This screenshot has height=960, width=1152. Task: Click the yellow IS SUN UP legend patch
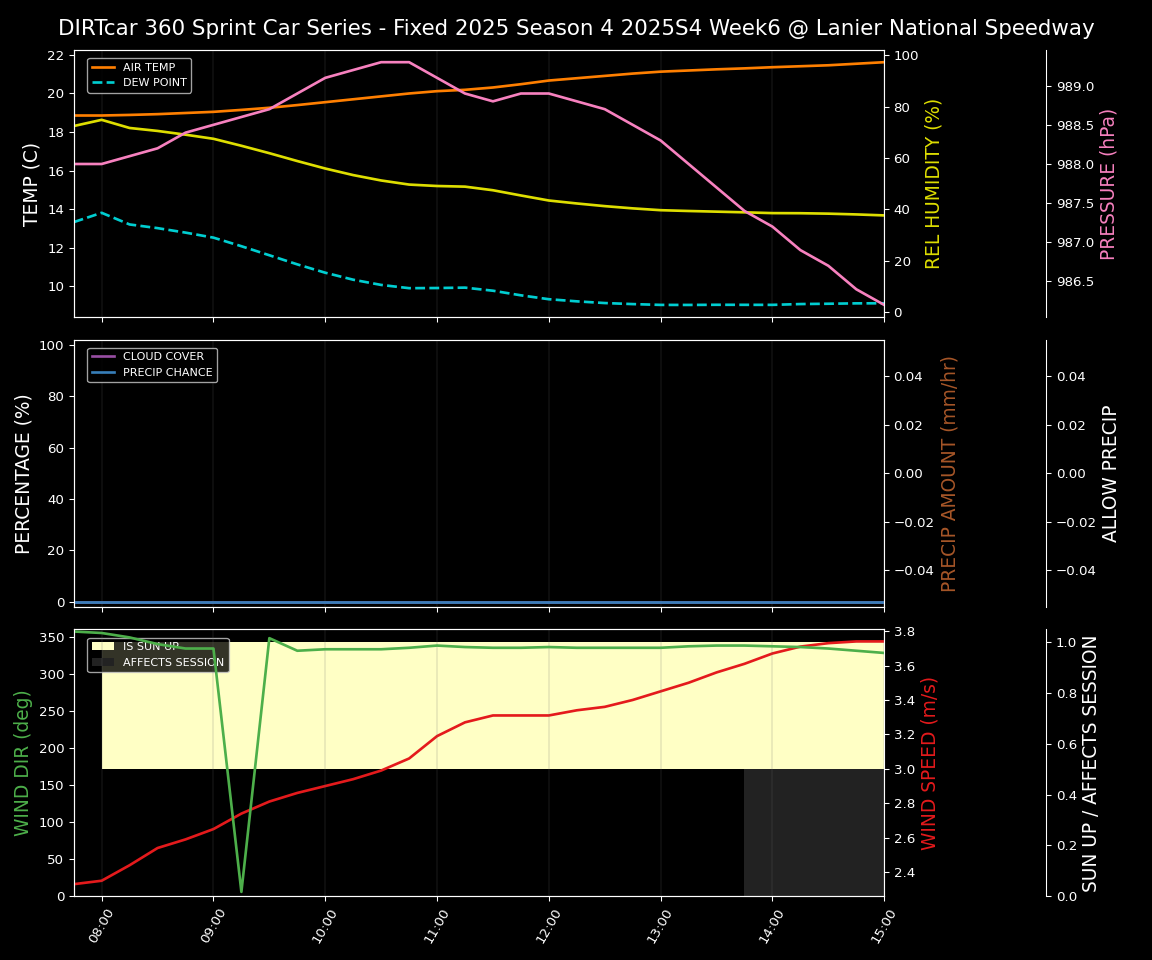104,647
